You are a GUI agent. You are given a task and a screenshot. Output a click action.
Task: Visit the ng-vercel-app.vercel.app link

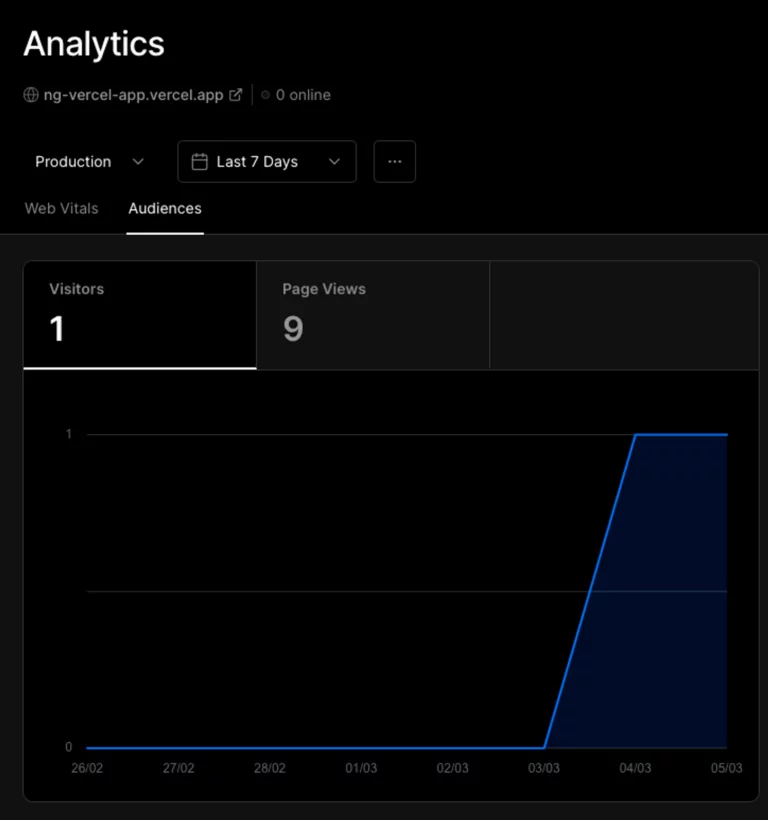(133, 95)
